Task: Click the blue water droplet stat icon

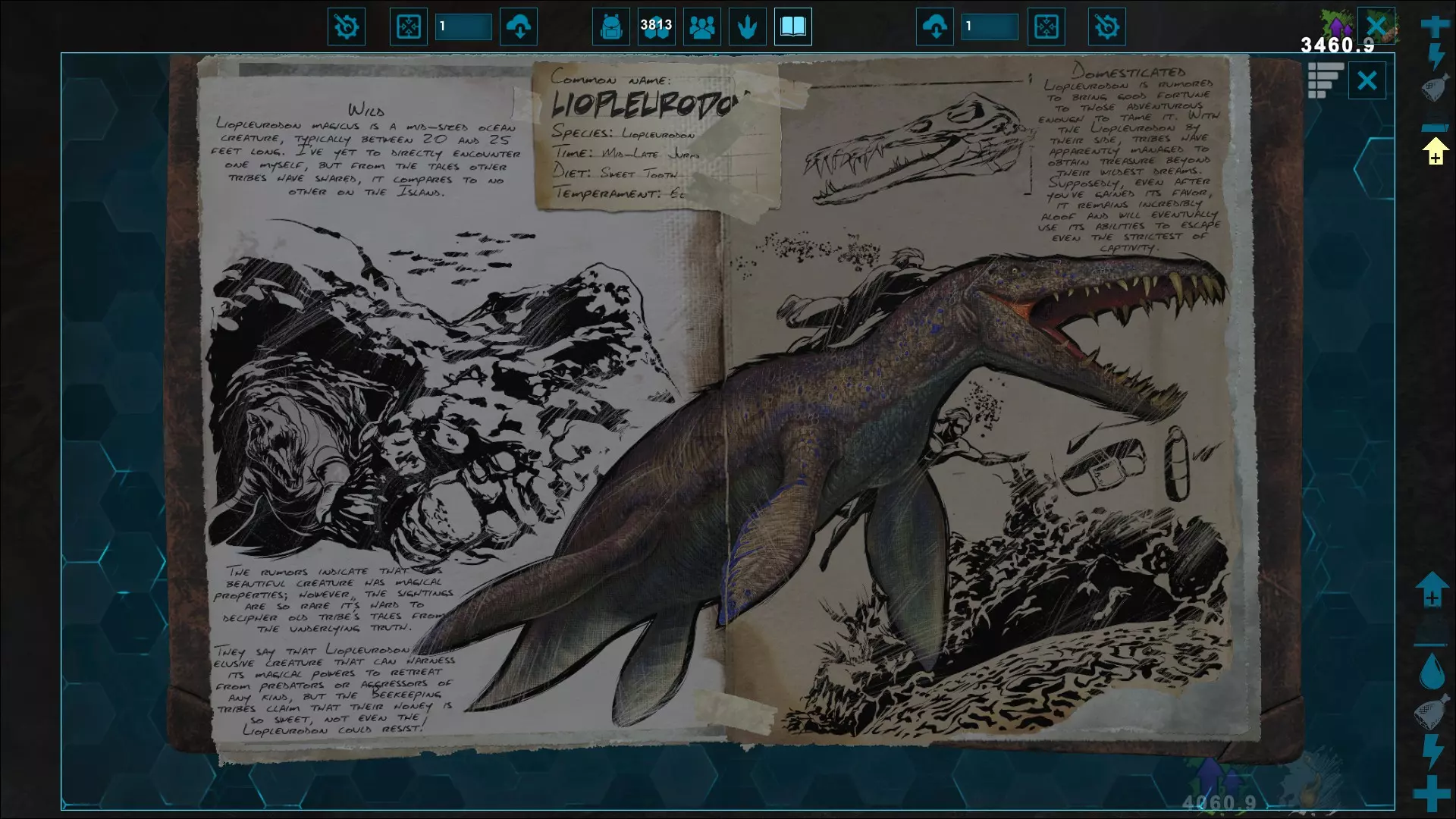Action: tap(1432, 671)
